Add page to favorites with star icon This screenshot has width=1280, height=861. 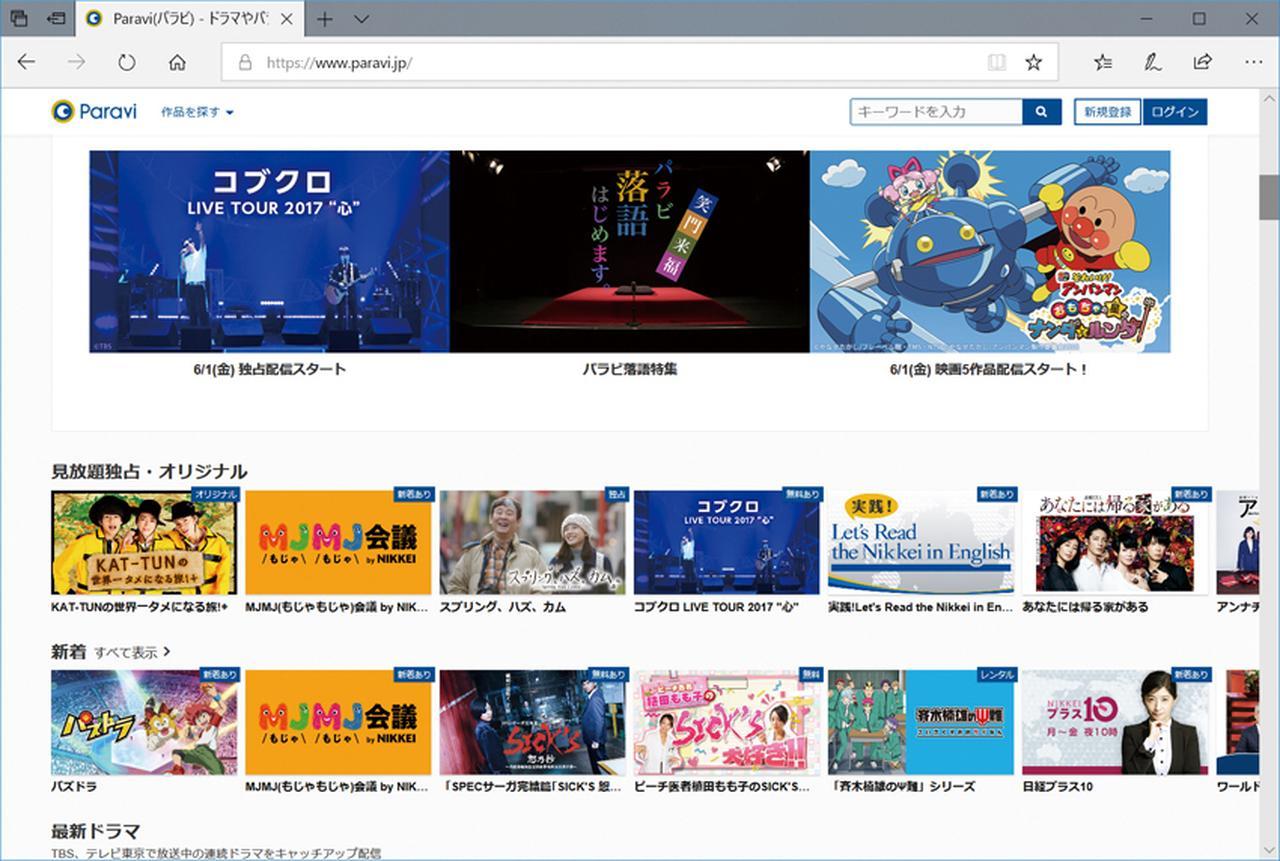[1033, 62]
